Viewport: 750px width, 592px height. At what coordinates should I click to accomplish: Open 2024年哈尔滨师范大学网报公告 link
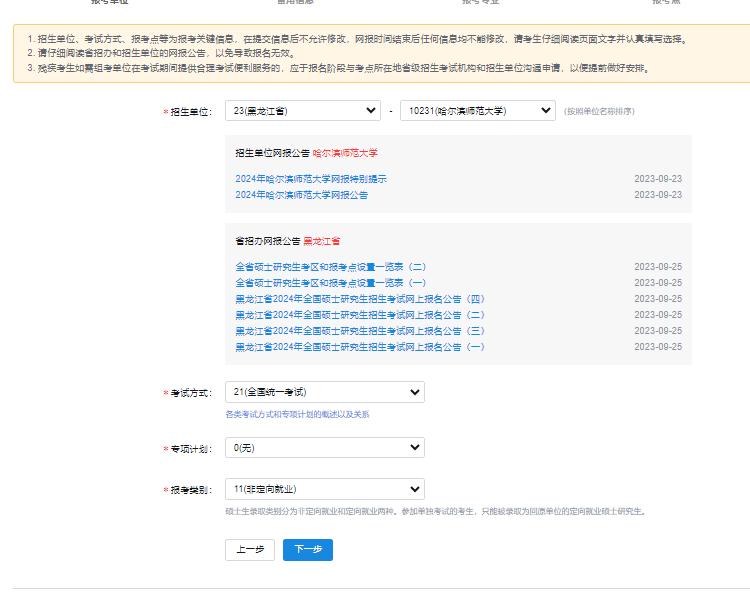pyautogui.click(x=301, y=195)
